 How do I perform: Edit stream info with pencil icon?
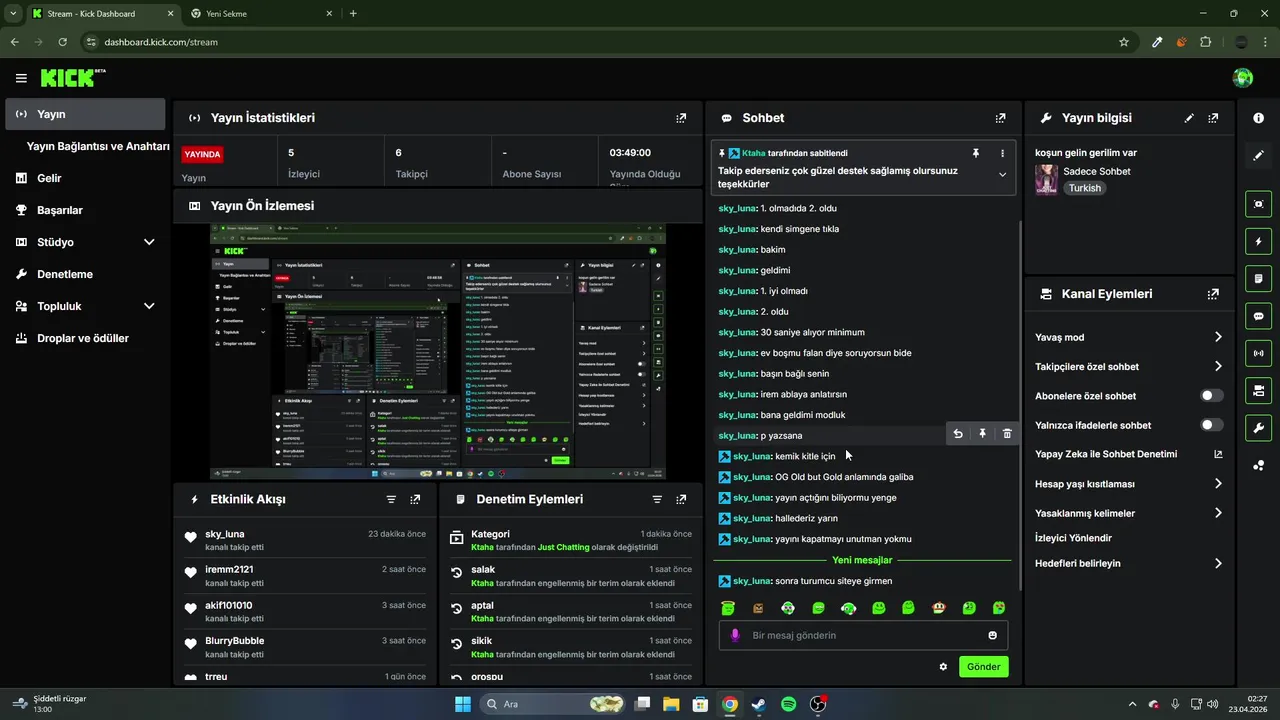pos(1189,118)
